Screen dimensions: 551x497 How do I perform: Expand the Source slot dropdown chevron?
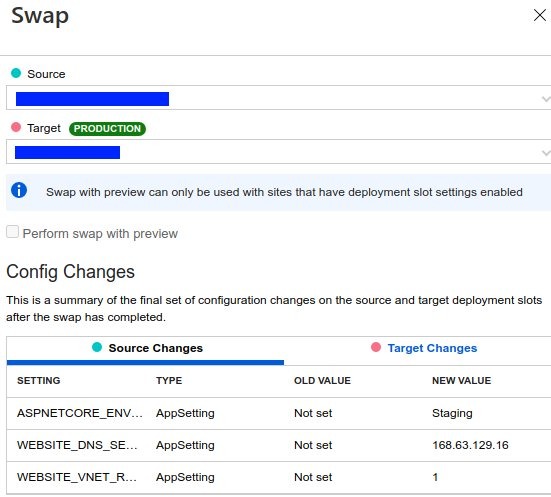(546, 99)
